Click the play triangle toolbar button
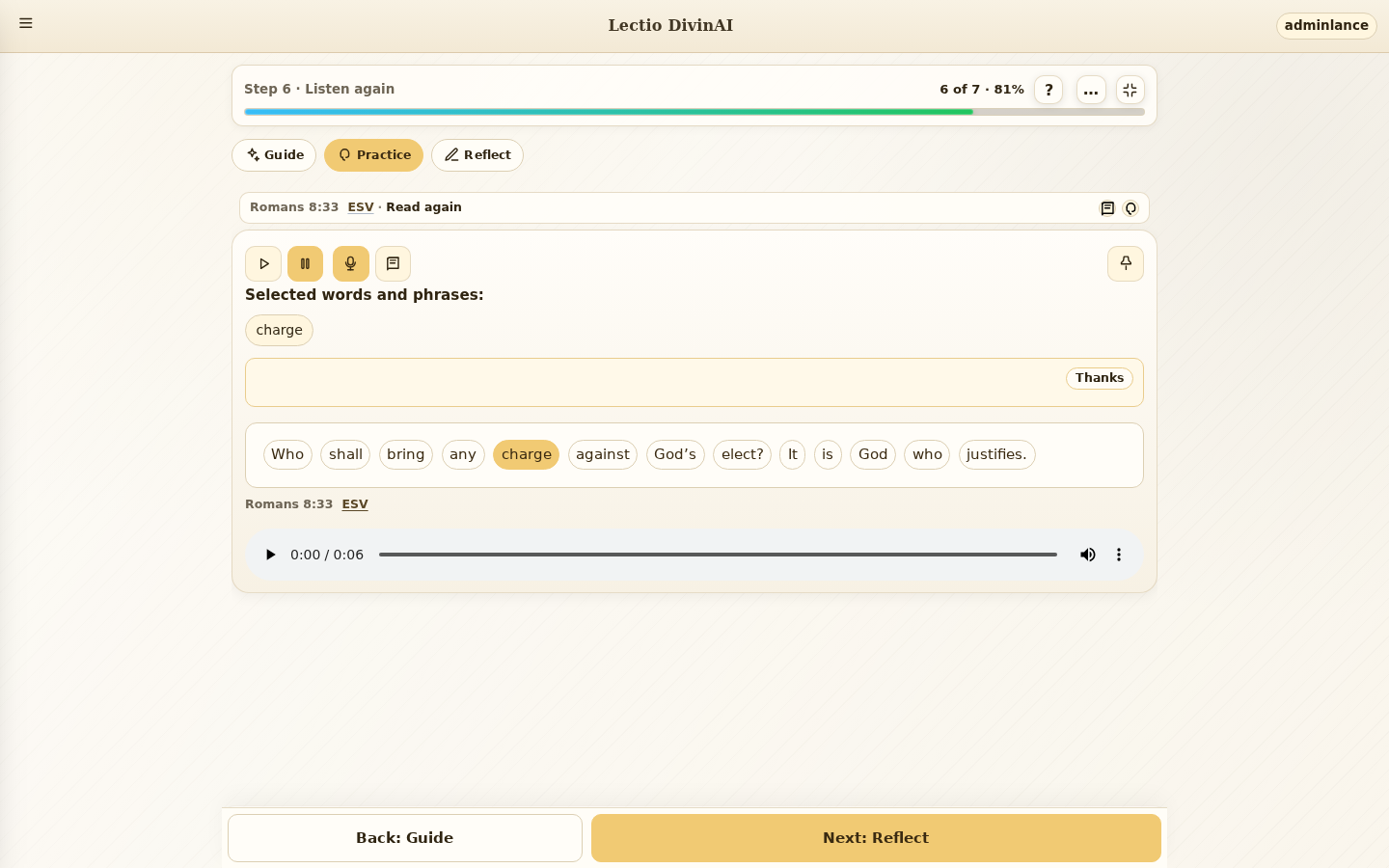The height and width of the screenshot is (868, 1389). click(x=263, y=263)
